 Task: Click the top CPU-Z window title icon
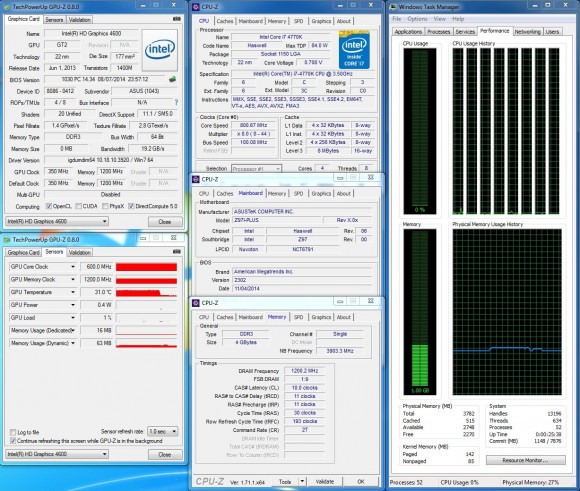pyautogui.click(x=196, y=7)
